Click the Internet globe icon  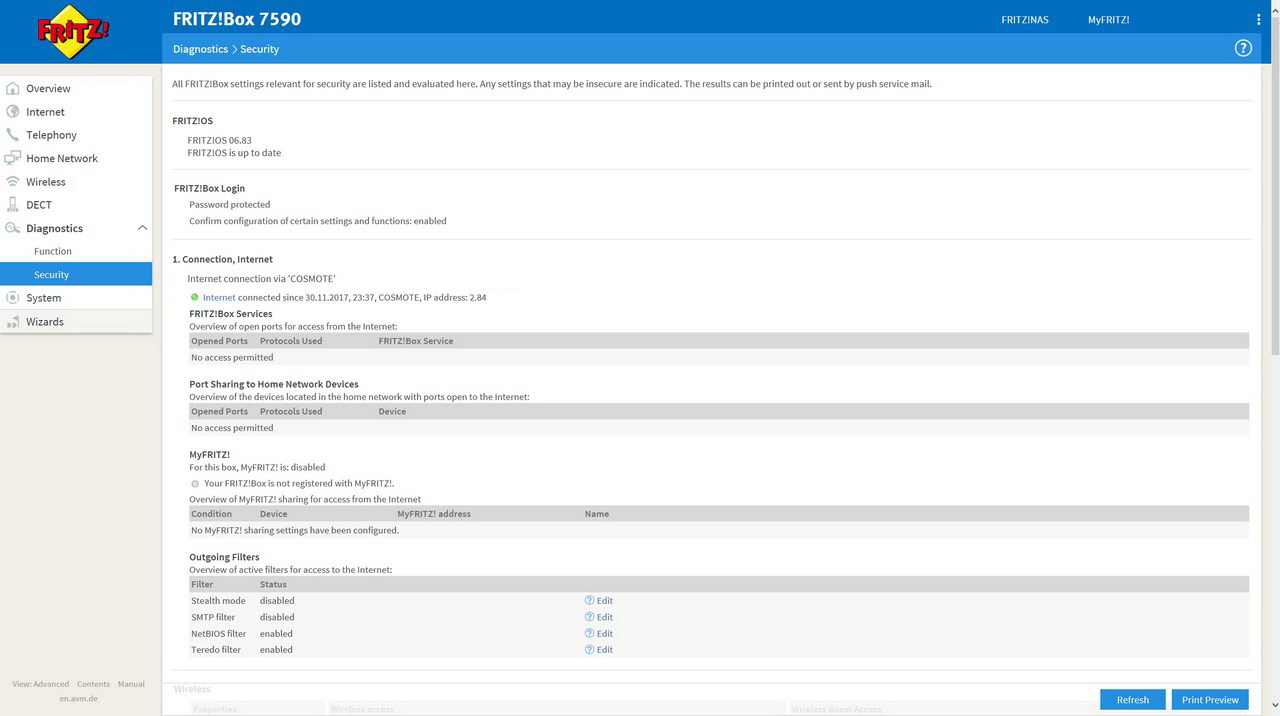[x=13, y=111]
